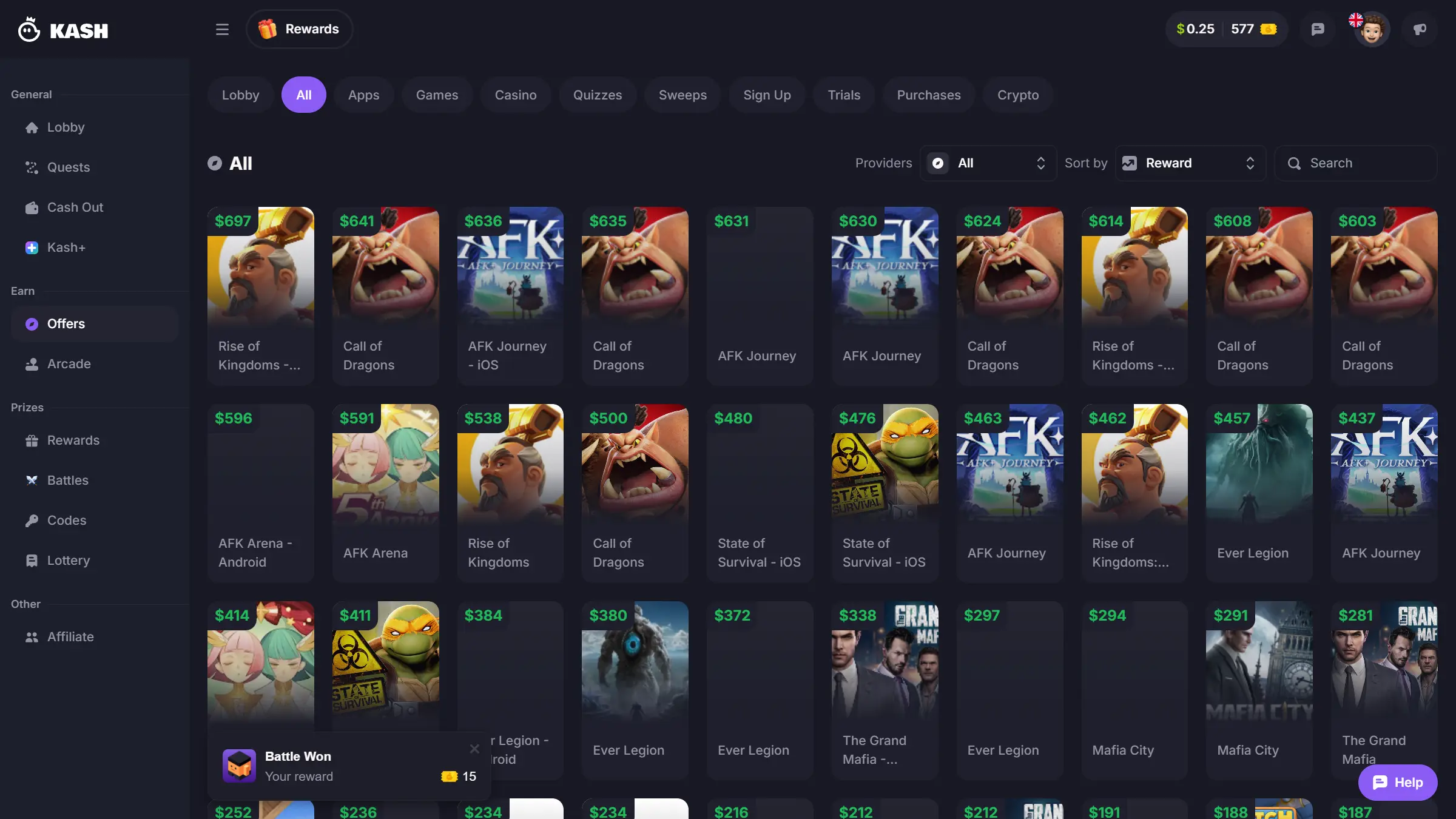1456x819 pixels.
Task: Open the user avatar profile
Action: point(1371,29)
